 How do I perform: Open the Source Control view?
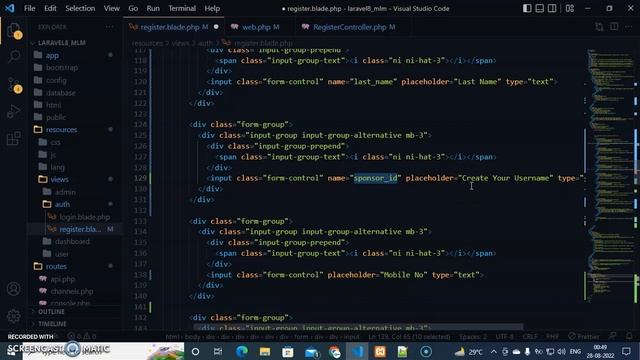13,84
